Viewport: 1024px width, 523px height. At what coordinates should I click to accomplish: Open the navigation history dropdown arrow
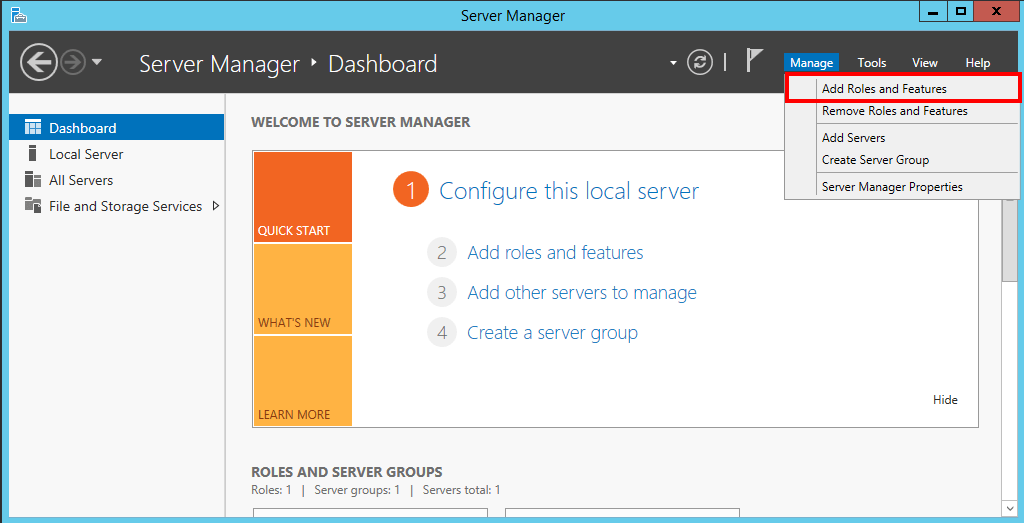click(97, 62)
